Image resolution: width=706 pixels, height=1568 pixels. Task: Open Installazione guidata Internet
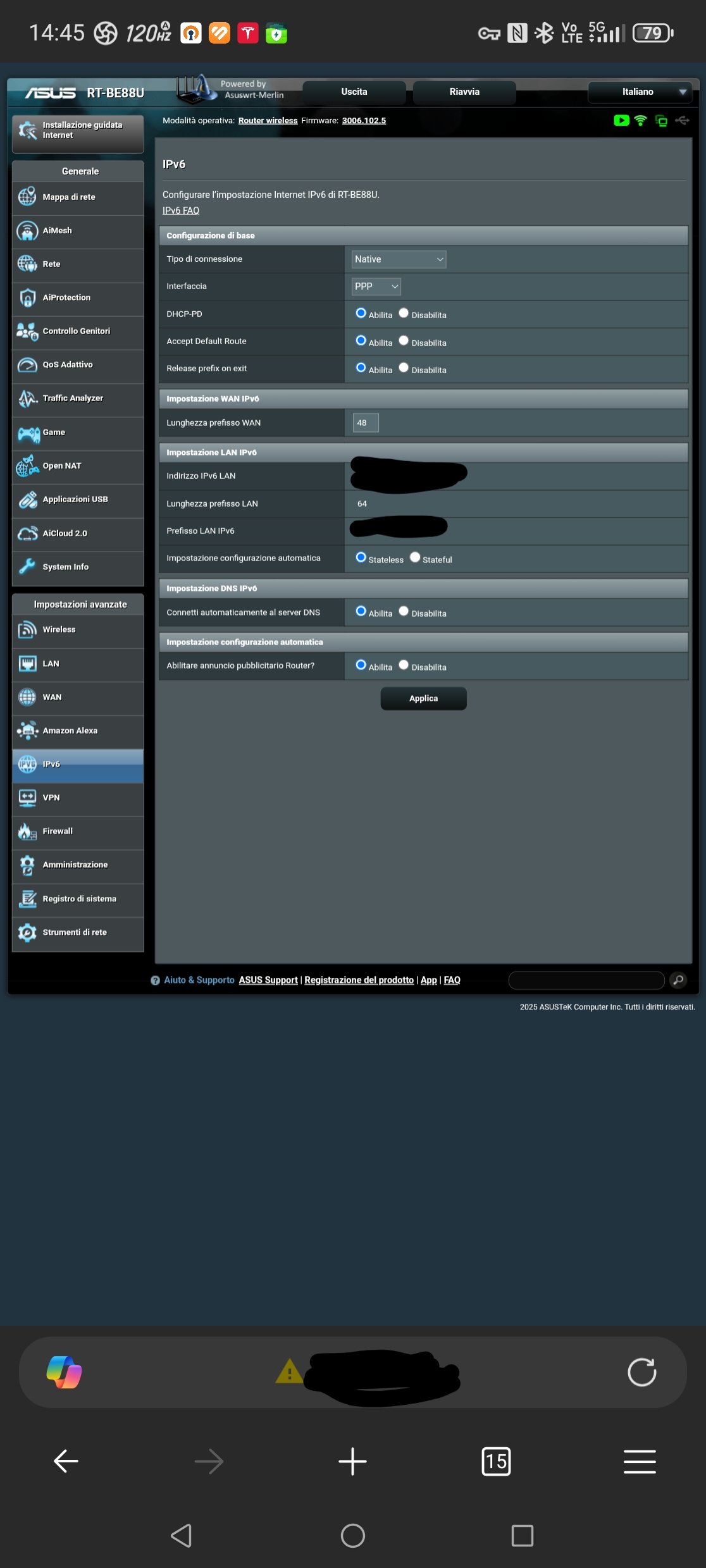78,133
